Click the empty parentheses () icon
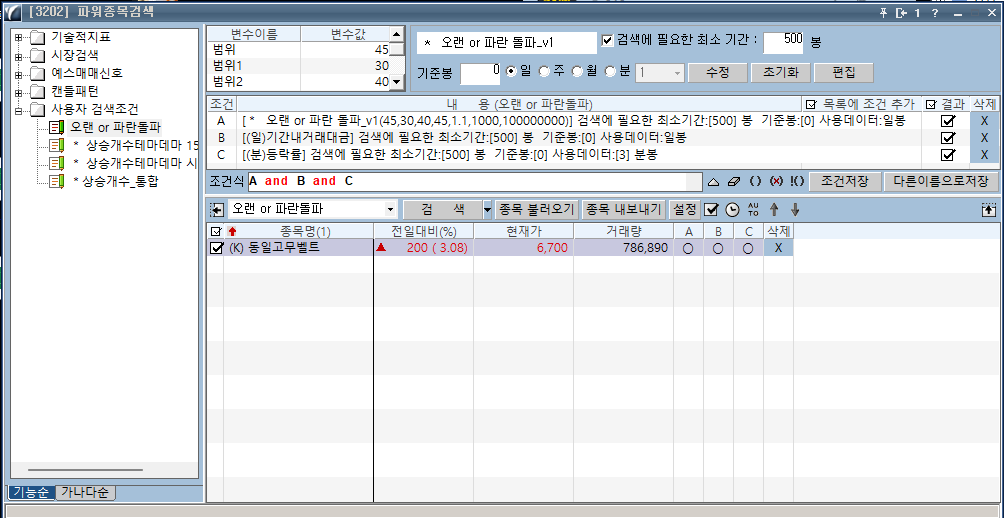 [756, 182]
